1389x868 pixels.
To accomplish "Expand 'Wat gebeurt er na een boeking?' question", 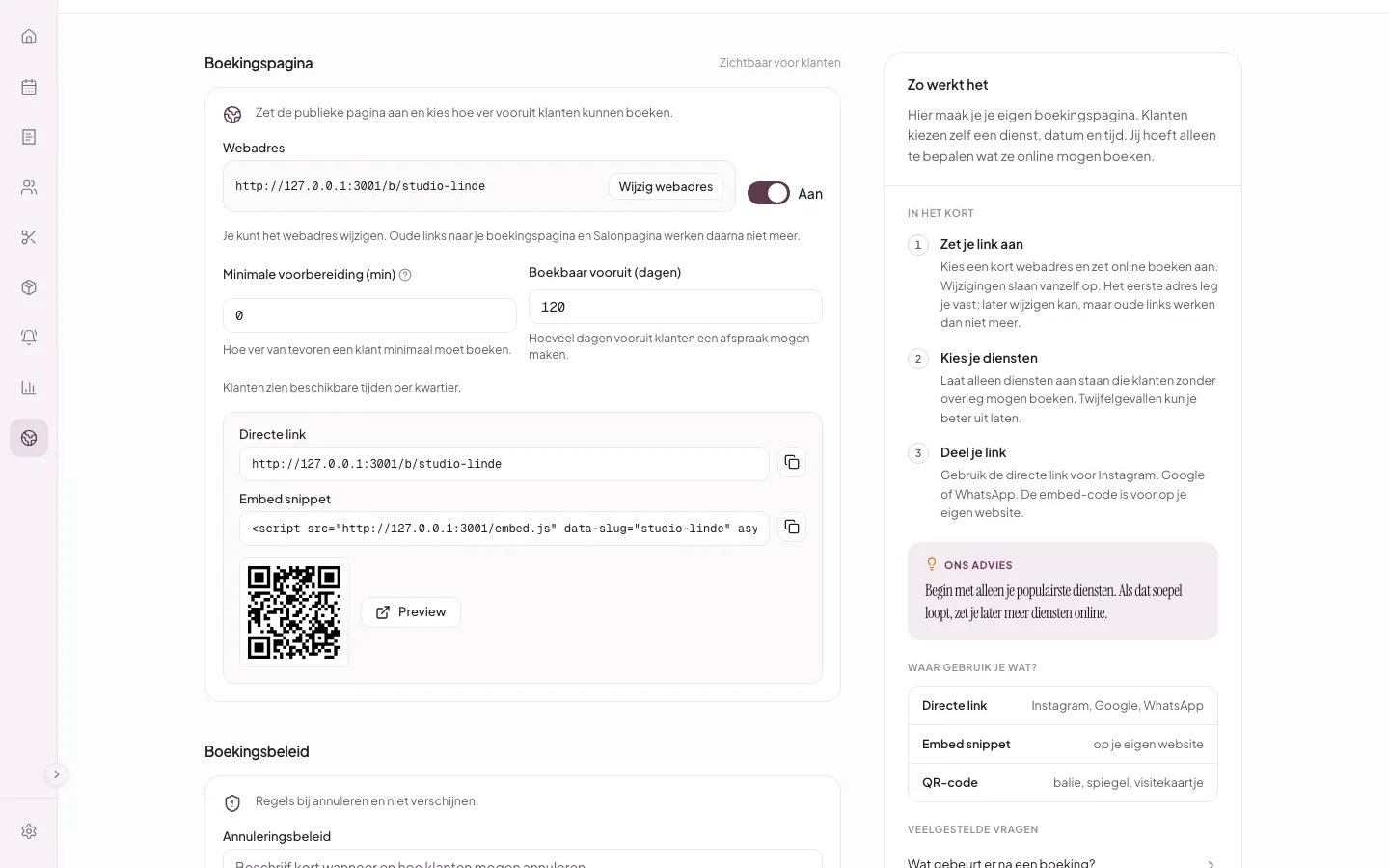I will 1063,862.
